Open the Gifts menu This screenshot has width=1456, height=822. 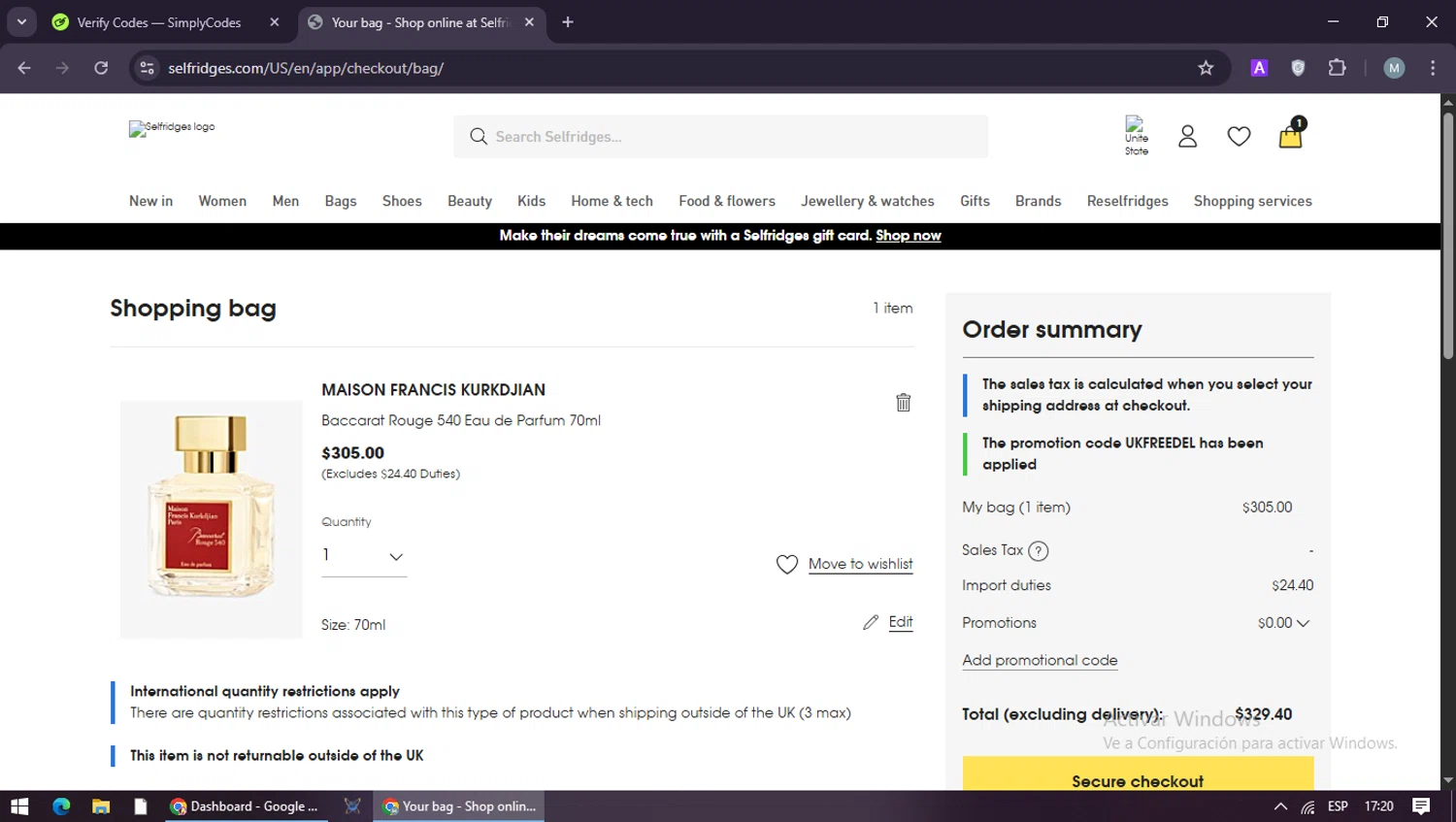tap(975, 201)
